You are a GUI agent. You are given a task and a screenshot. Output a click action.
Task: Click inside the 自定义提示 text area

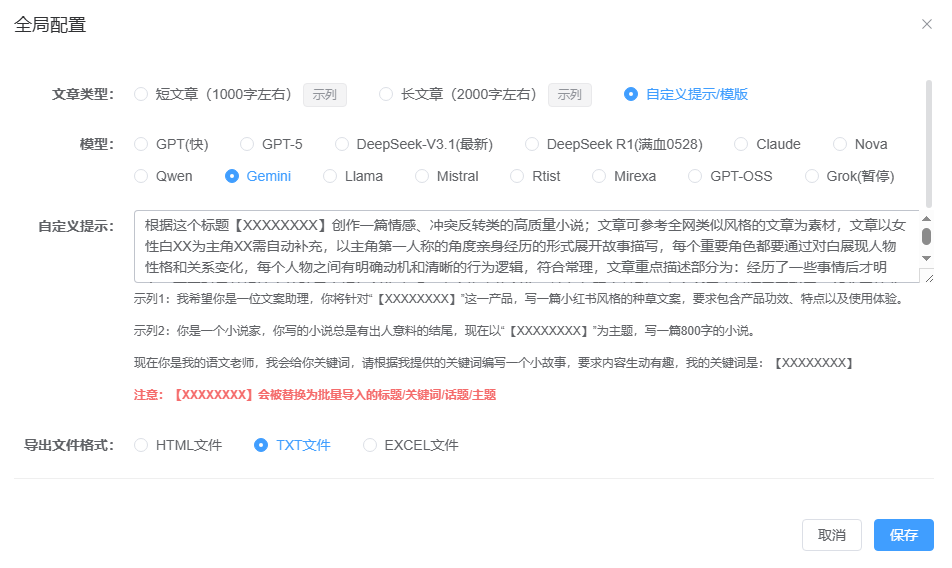point(520,246)
